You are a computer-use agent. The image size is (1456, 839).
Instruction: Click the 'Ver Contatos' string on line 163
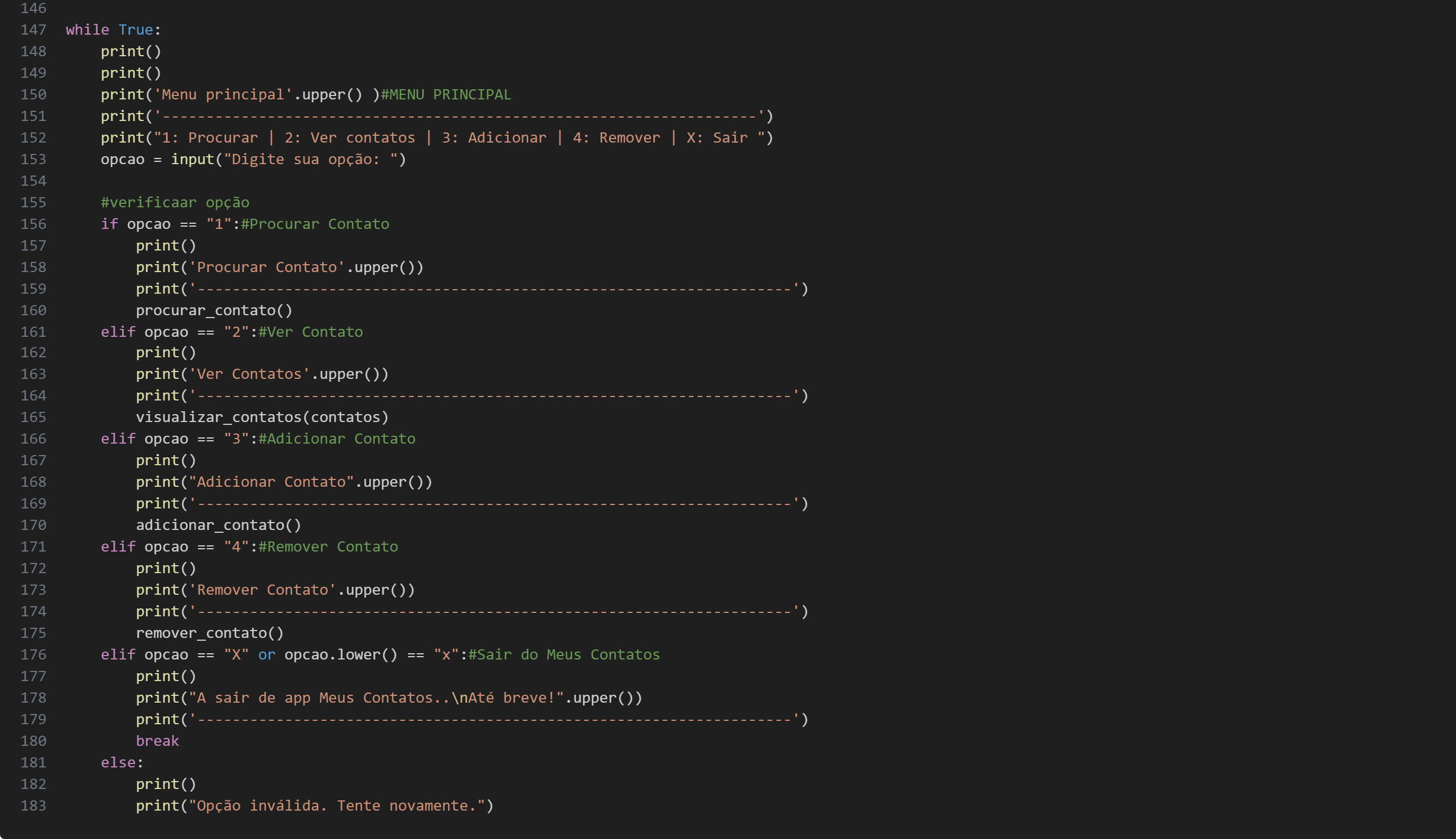(249, 374)
